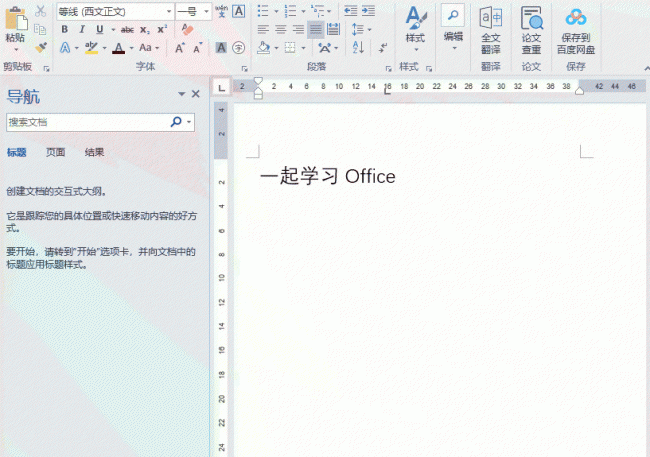Toggle Subscript formatting
The image size is (650, 457).
click(x=145, y=30)
